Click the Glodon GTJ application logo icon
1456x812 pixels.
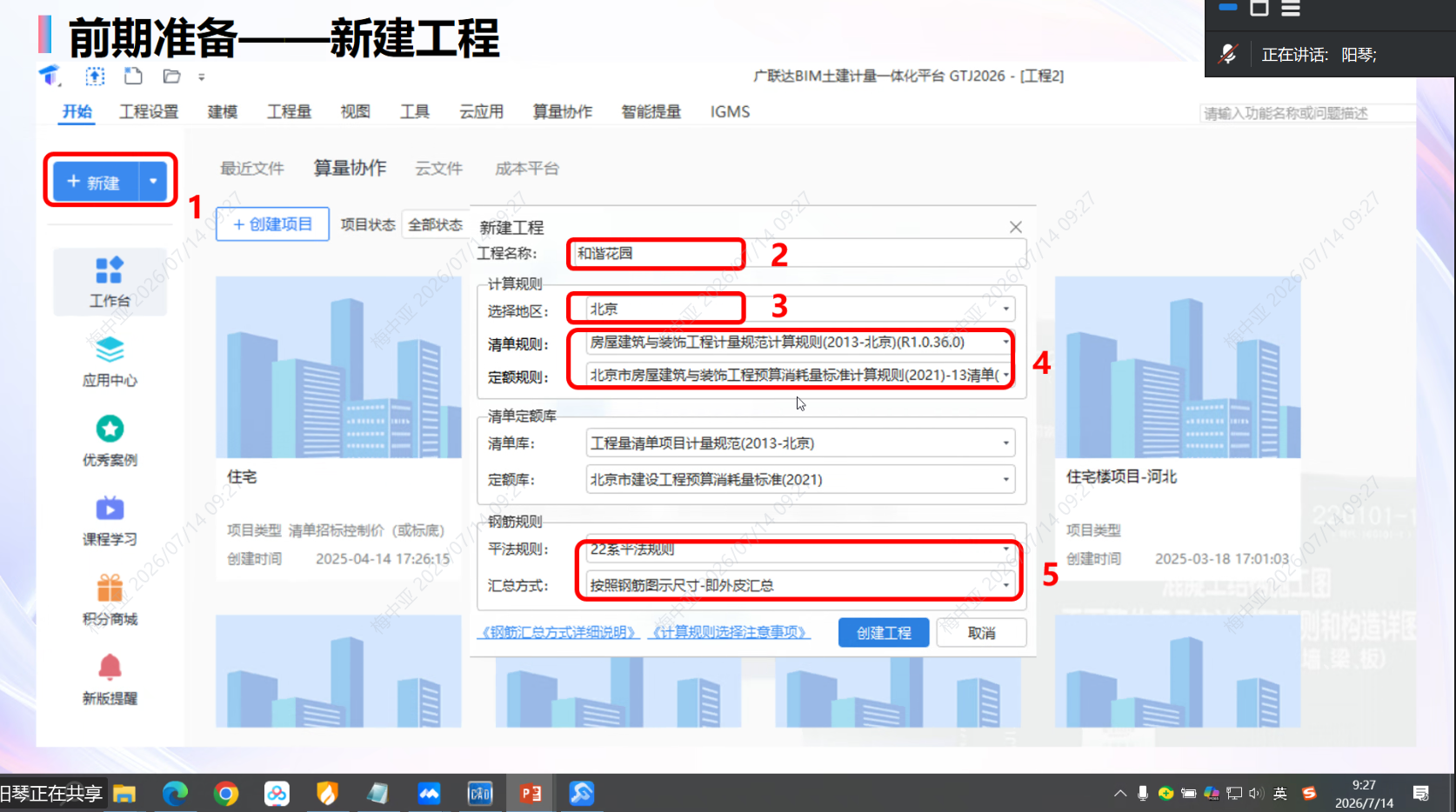point(50,76)
